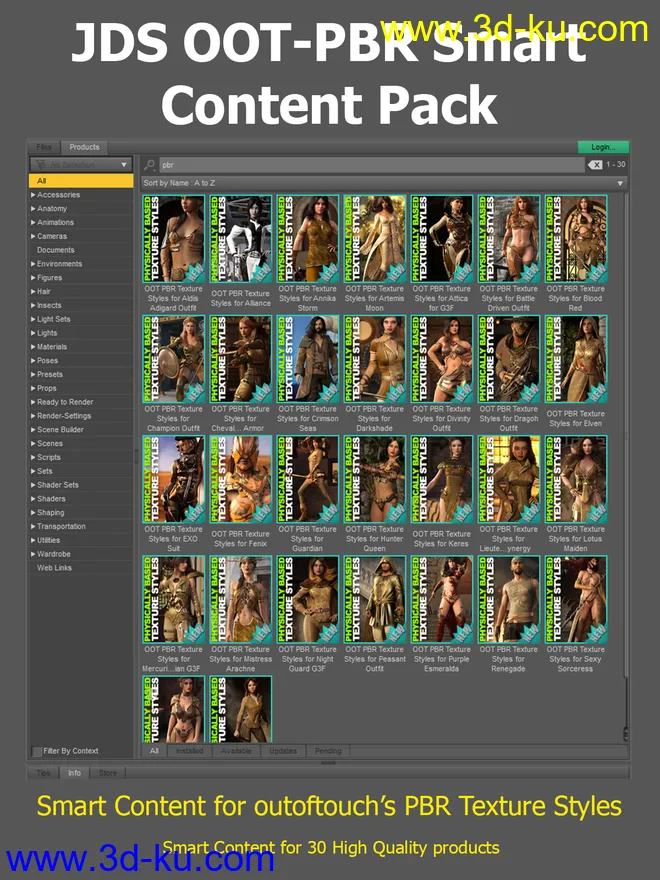Open the Sort by Name dropdown

[383, 183]
